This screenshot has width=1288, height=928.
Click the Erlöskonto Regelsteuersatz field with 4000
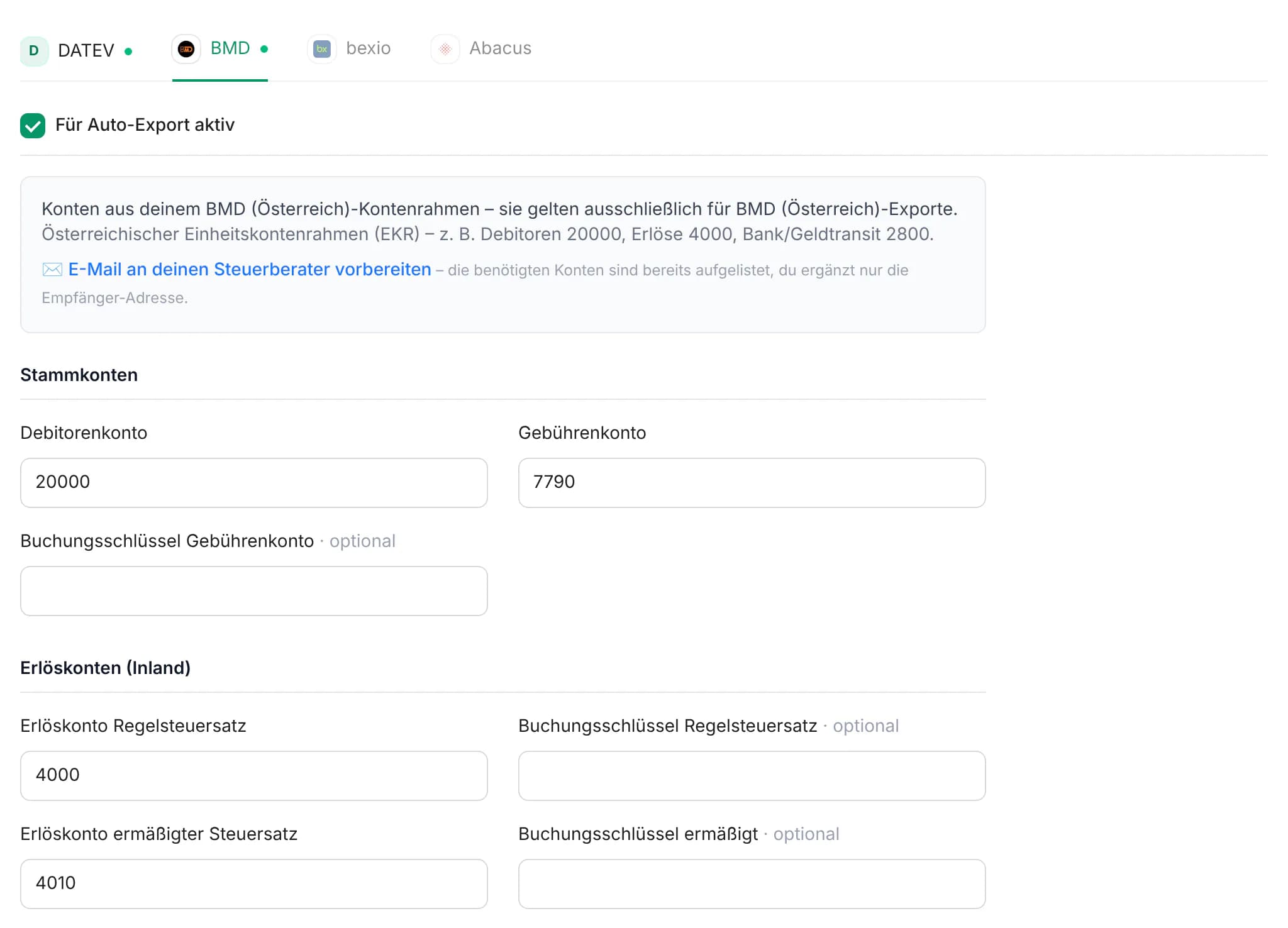tap(254, 776)
